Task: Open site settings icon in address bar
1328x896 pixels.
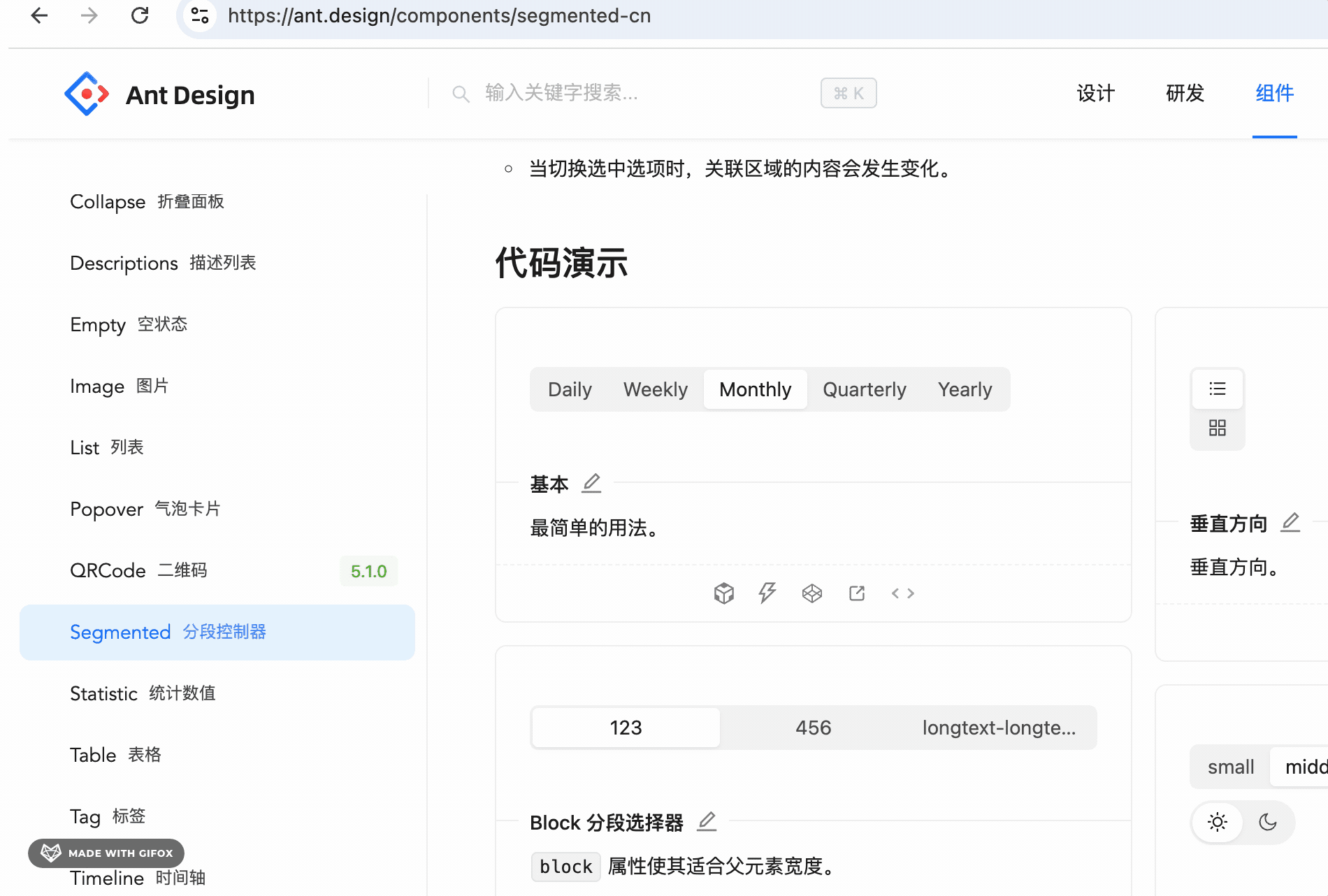Action: pyautogui.click(x=200, y=15)
